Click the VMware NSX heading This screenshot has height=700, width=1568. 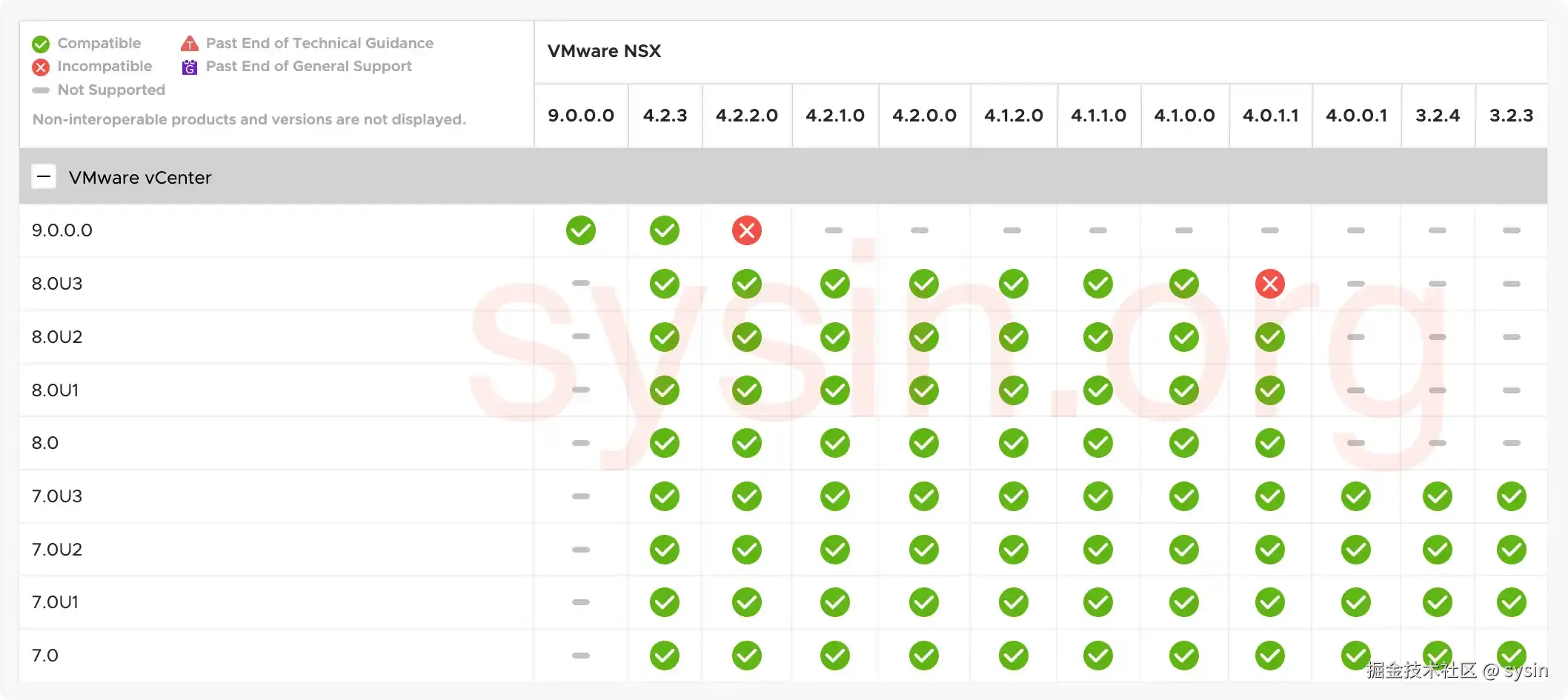[605, 51]
